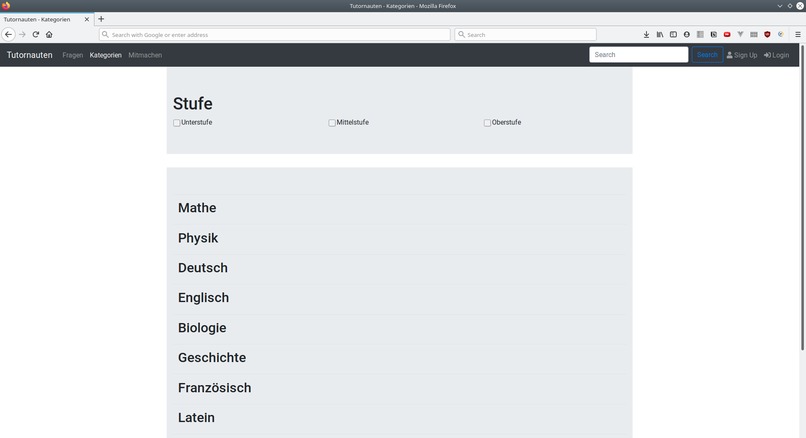Viewport: 806px width, 438px height.
Task: Open the Latein category
Action: click(196, 417)
